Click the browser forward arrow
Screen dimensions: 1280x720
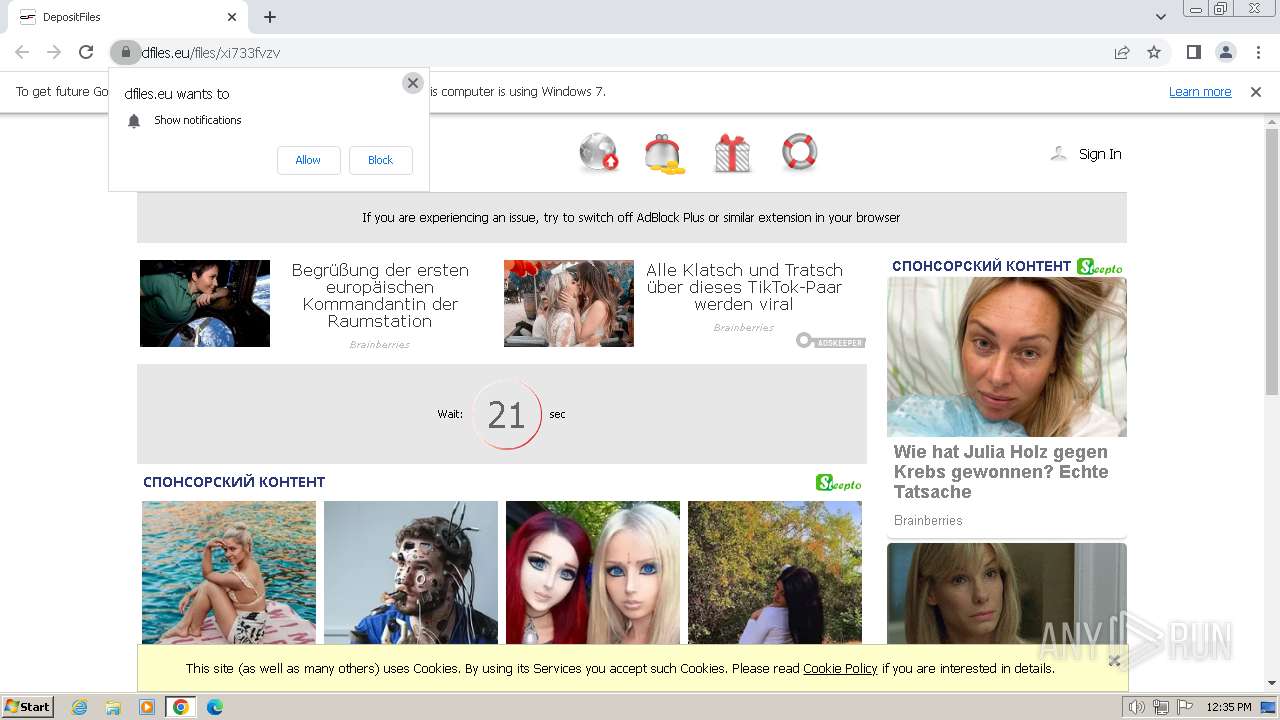(54, 52)
